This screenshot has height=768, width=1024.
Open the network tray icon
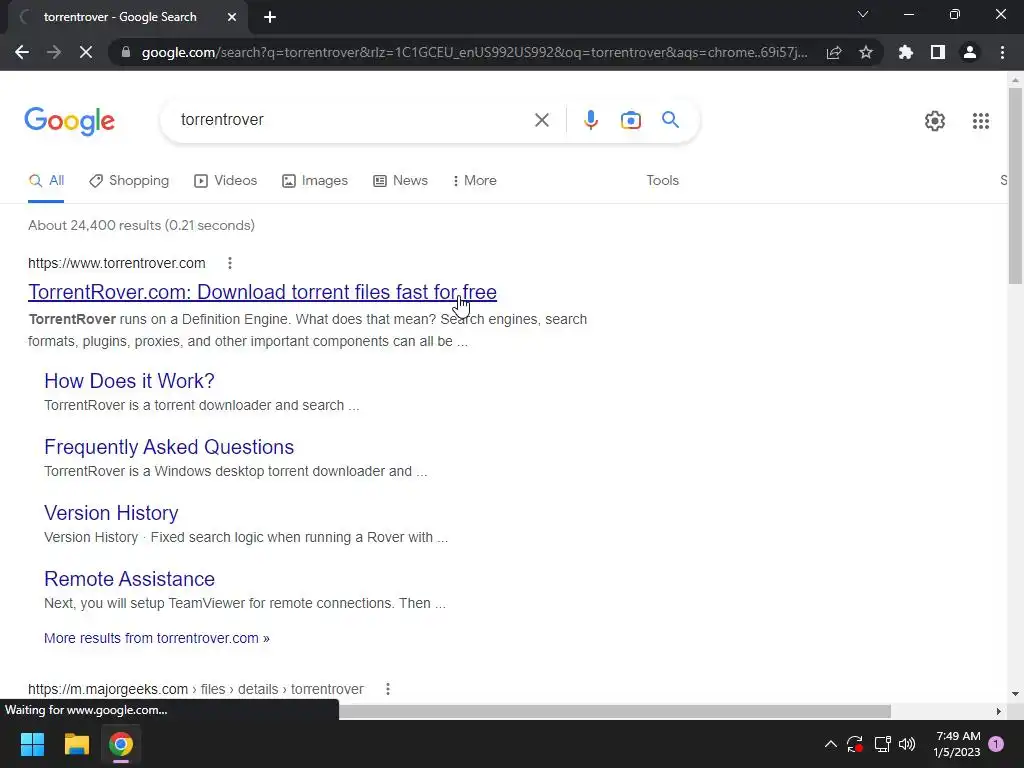[882, 744]
